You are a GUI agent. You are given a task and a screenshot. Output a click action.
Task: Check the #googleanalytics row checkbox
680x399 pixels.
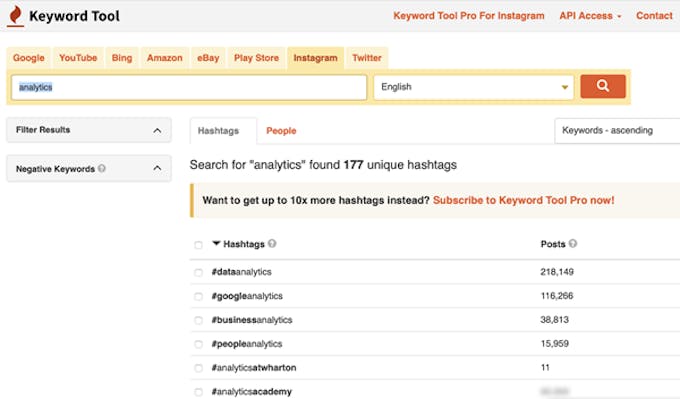tap(198, 296)
